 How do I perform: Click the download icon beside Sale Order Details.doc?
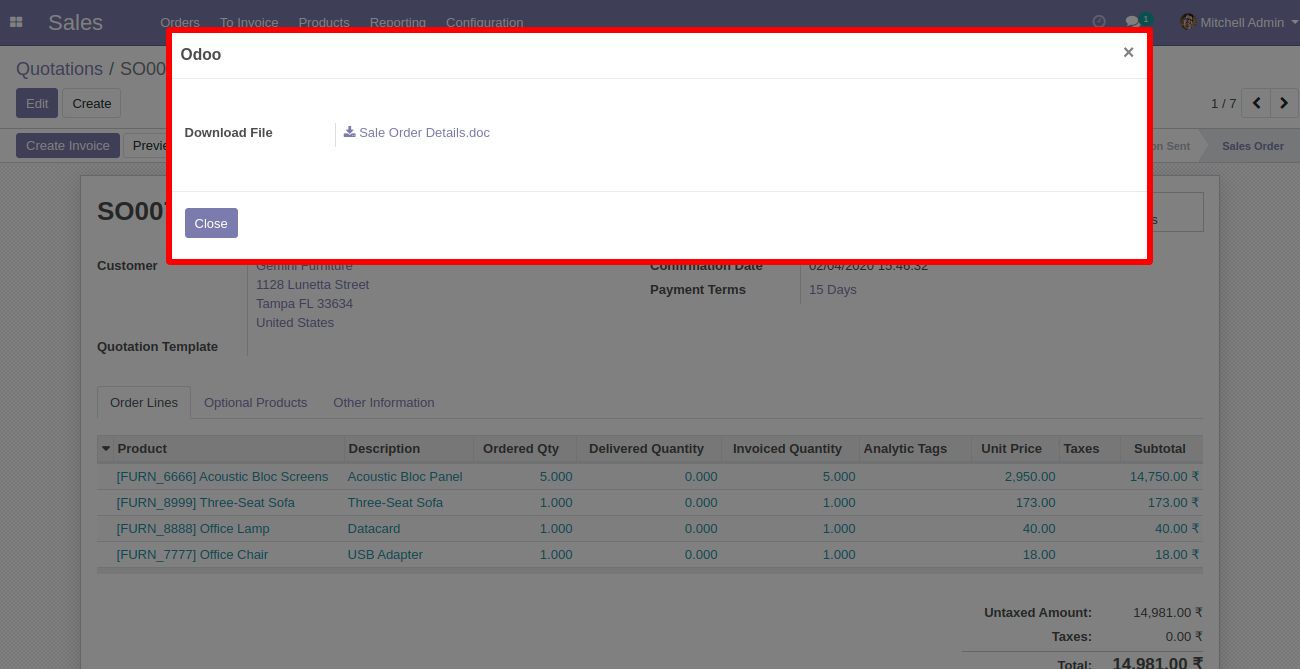(x=349, y=132)
